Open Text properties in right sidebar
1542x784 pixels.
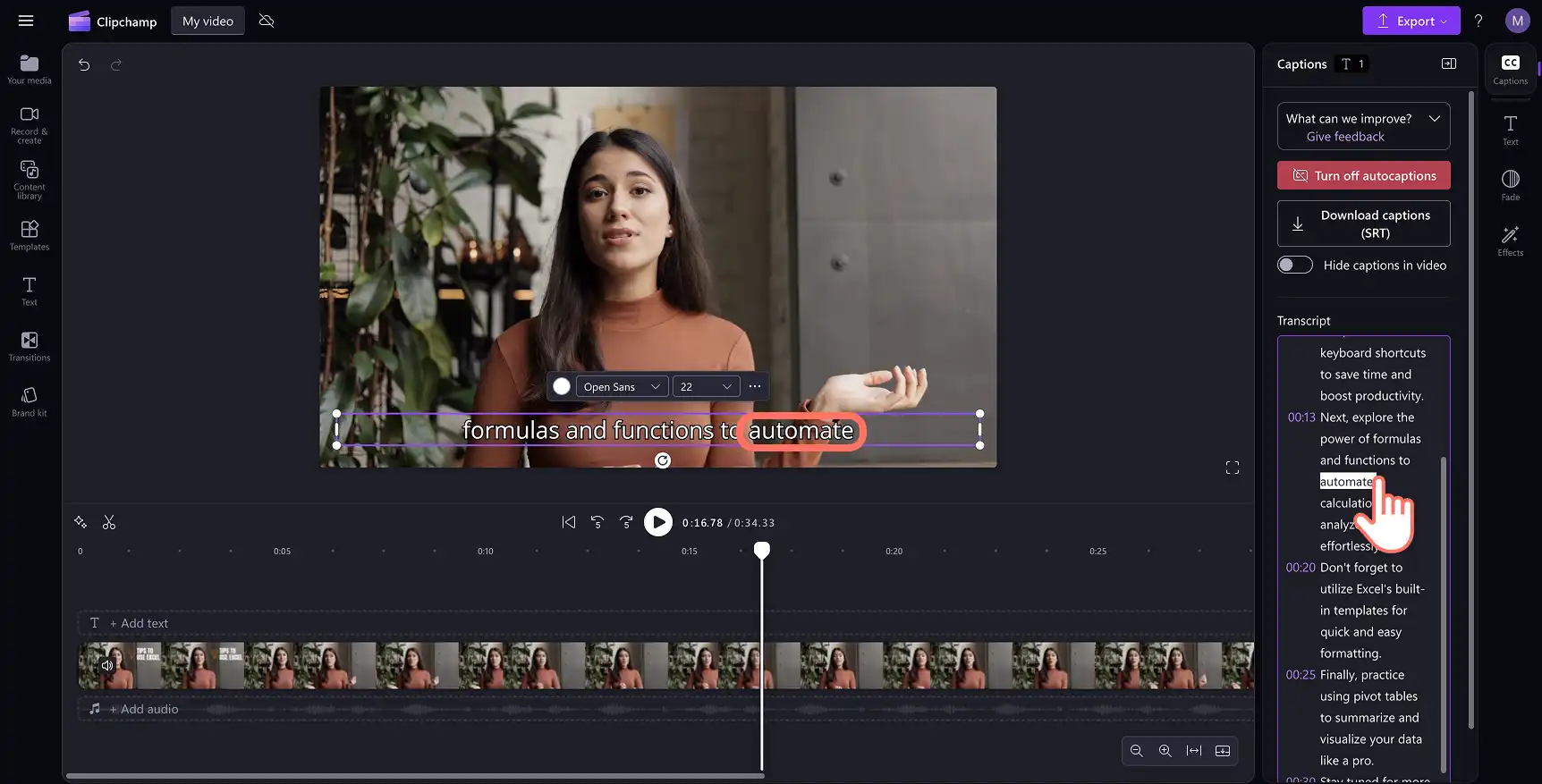(x=1510, y=130)
